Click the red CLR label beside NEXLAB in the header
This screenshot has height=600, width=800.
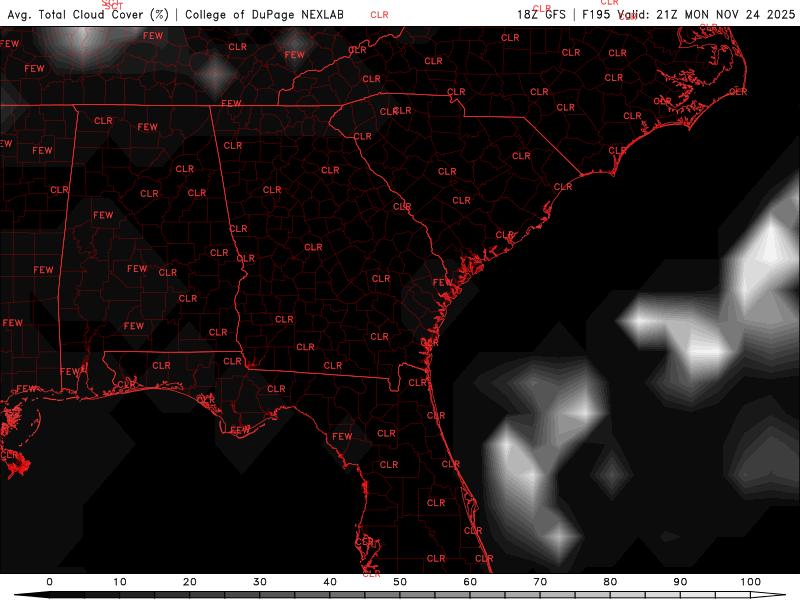coord(380,15)
